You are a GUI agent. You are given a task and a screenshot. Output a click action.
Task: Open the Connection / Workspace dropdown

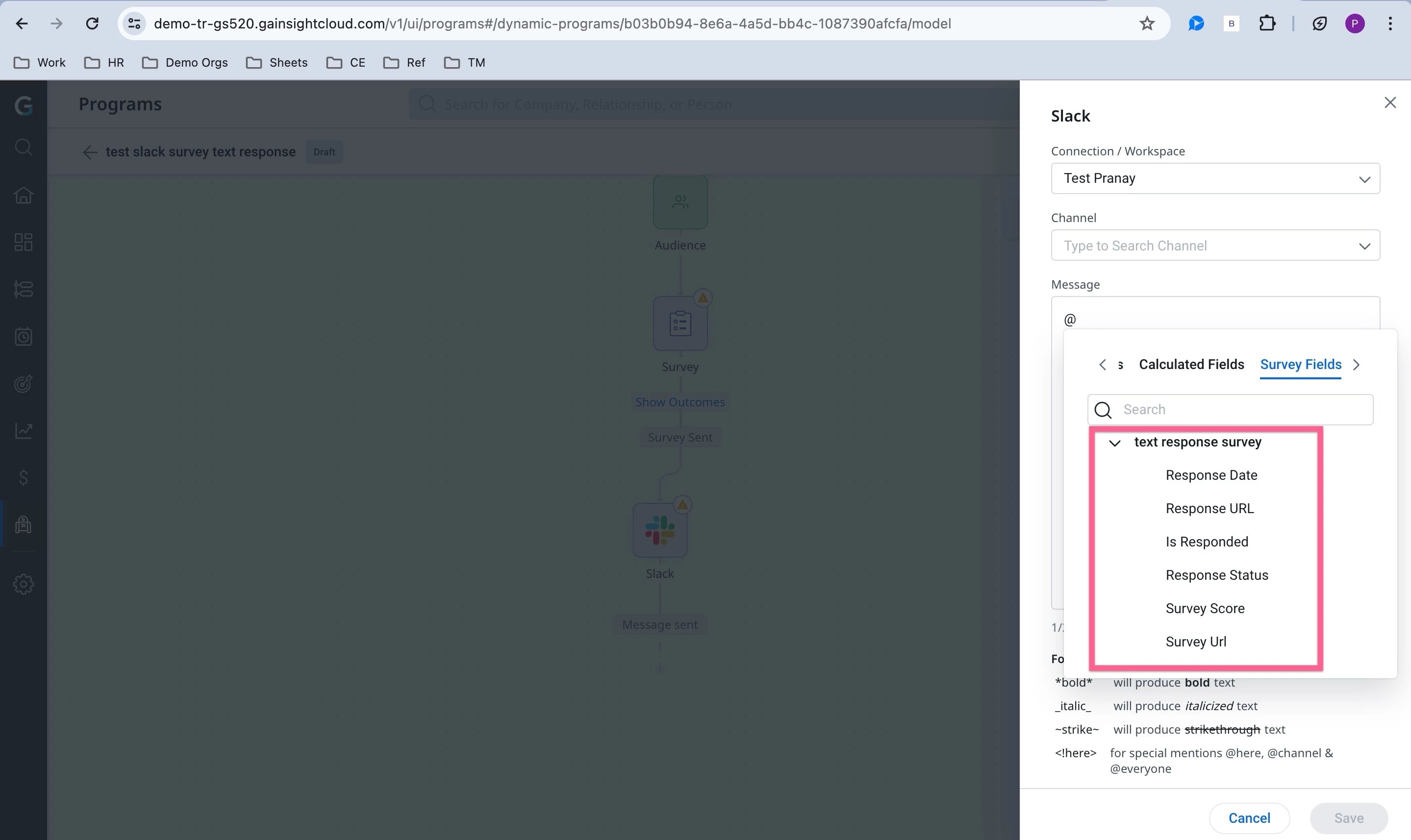point(1215,178)
